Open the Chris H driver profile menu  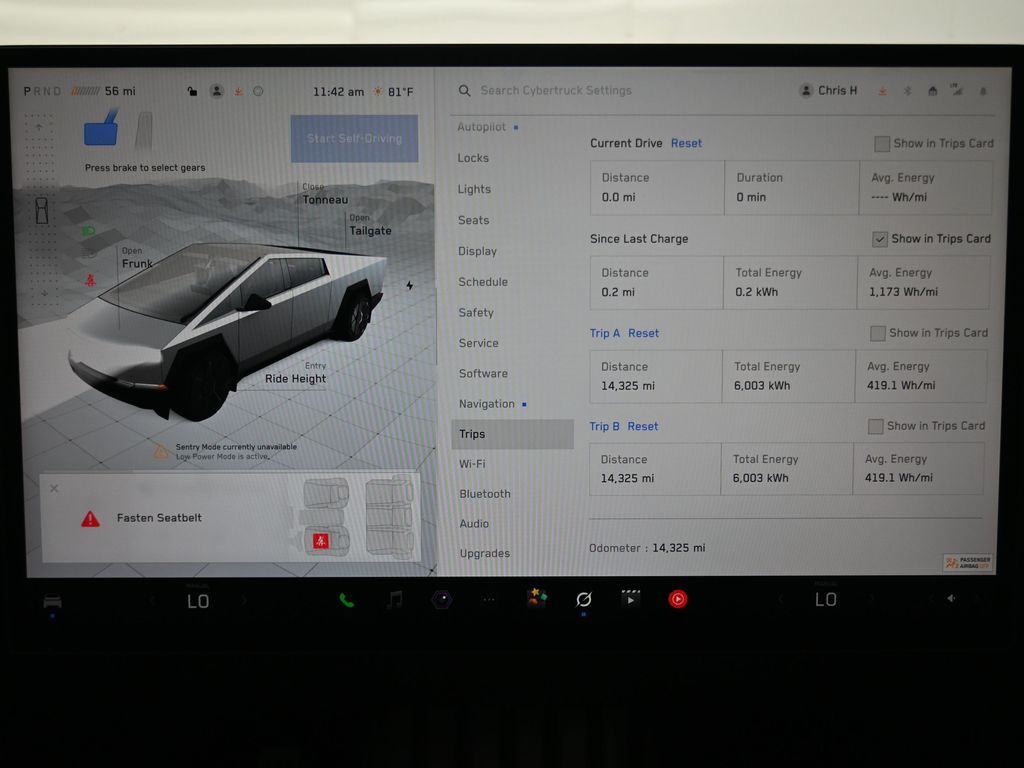pos(828,91)
